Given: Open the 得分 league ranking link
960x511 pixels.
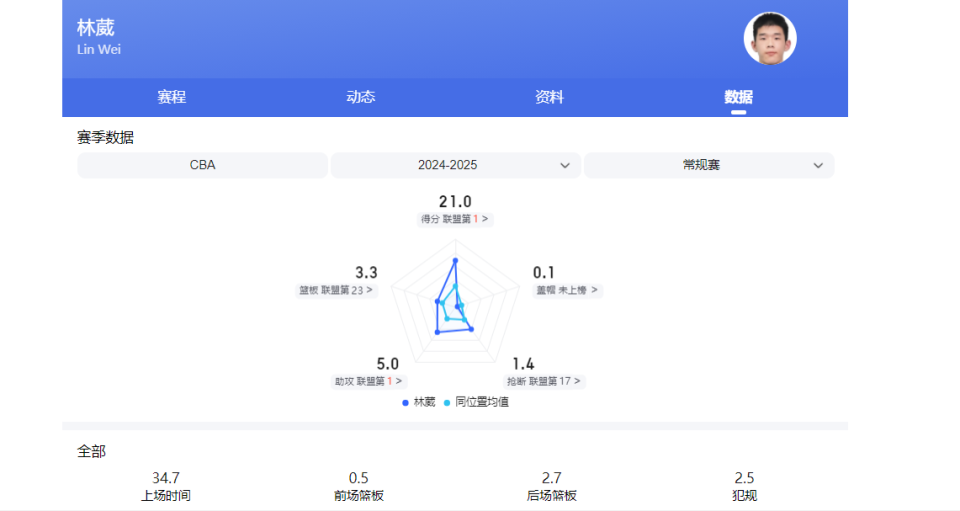Looking at the screenshot, I should pyautogui.click(x=455, y=219).
